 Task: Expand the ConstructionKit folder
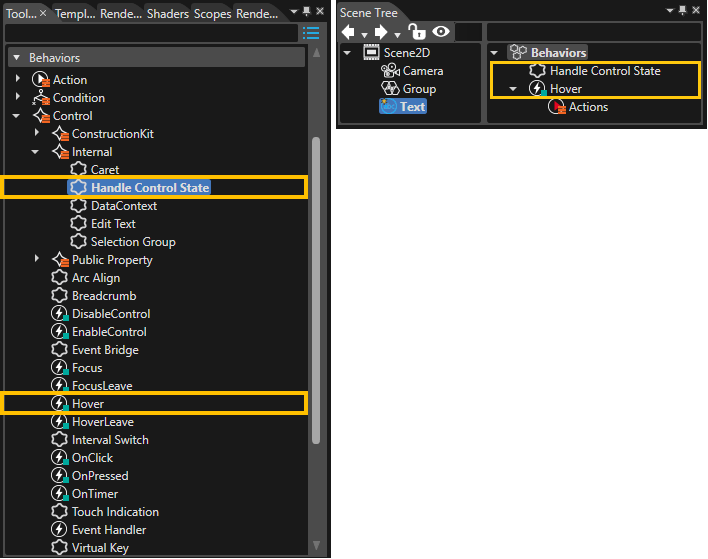37,132
